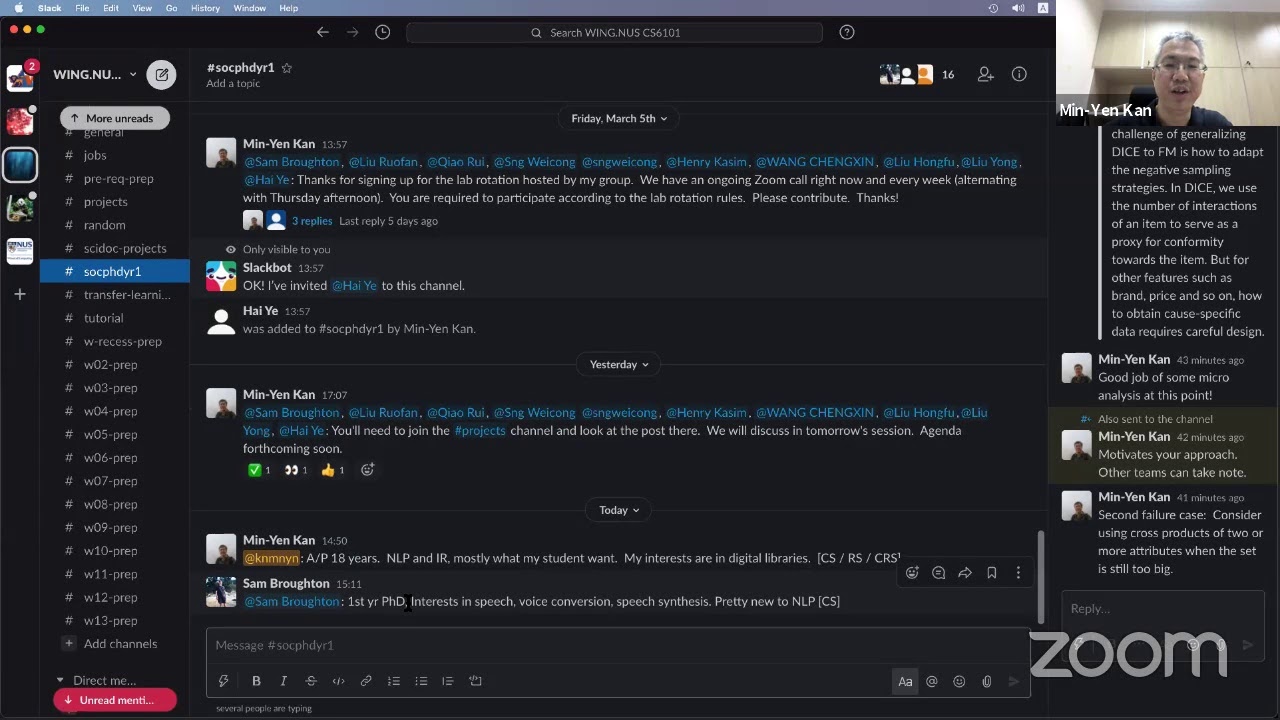Toggle the Aa formatting toolbar button
This screenshot has width=1280, height=720.
coord(905,681)
